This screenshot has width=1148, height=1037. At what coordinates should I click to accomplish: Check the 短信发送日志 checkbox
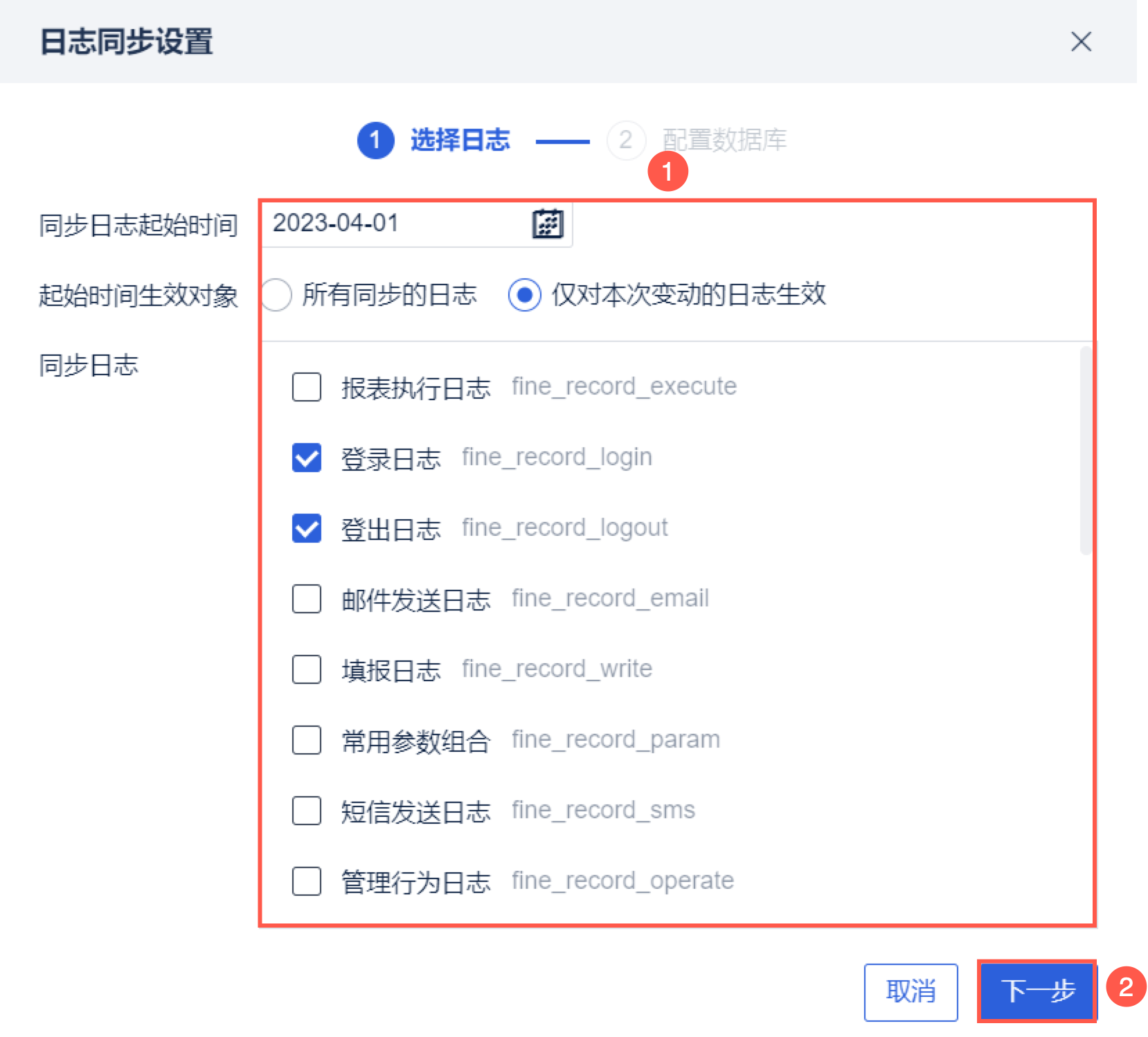(307, 811)
